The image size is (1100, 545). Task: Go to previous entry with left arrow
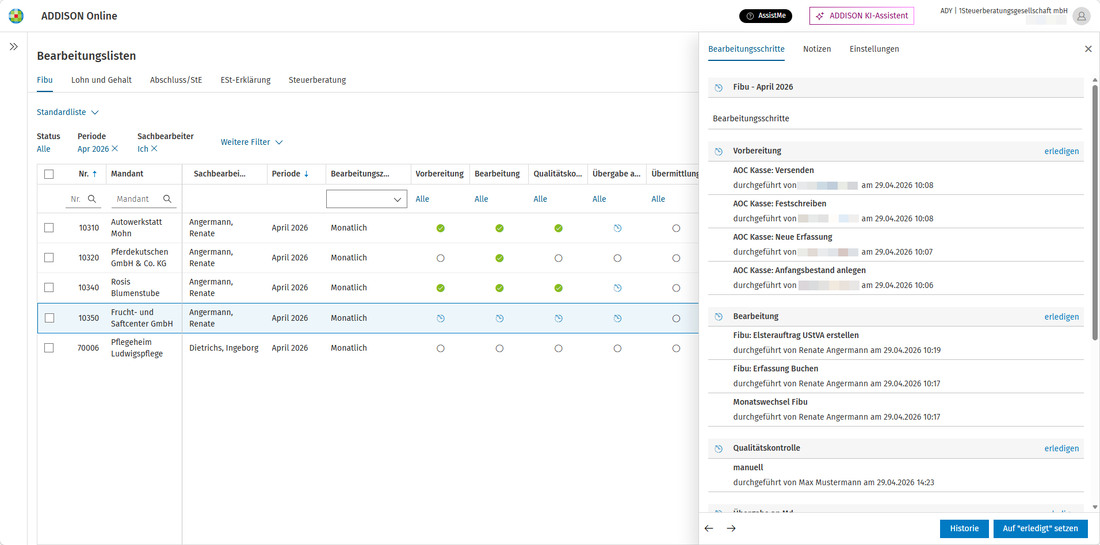pos(709,528)
